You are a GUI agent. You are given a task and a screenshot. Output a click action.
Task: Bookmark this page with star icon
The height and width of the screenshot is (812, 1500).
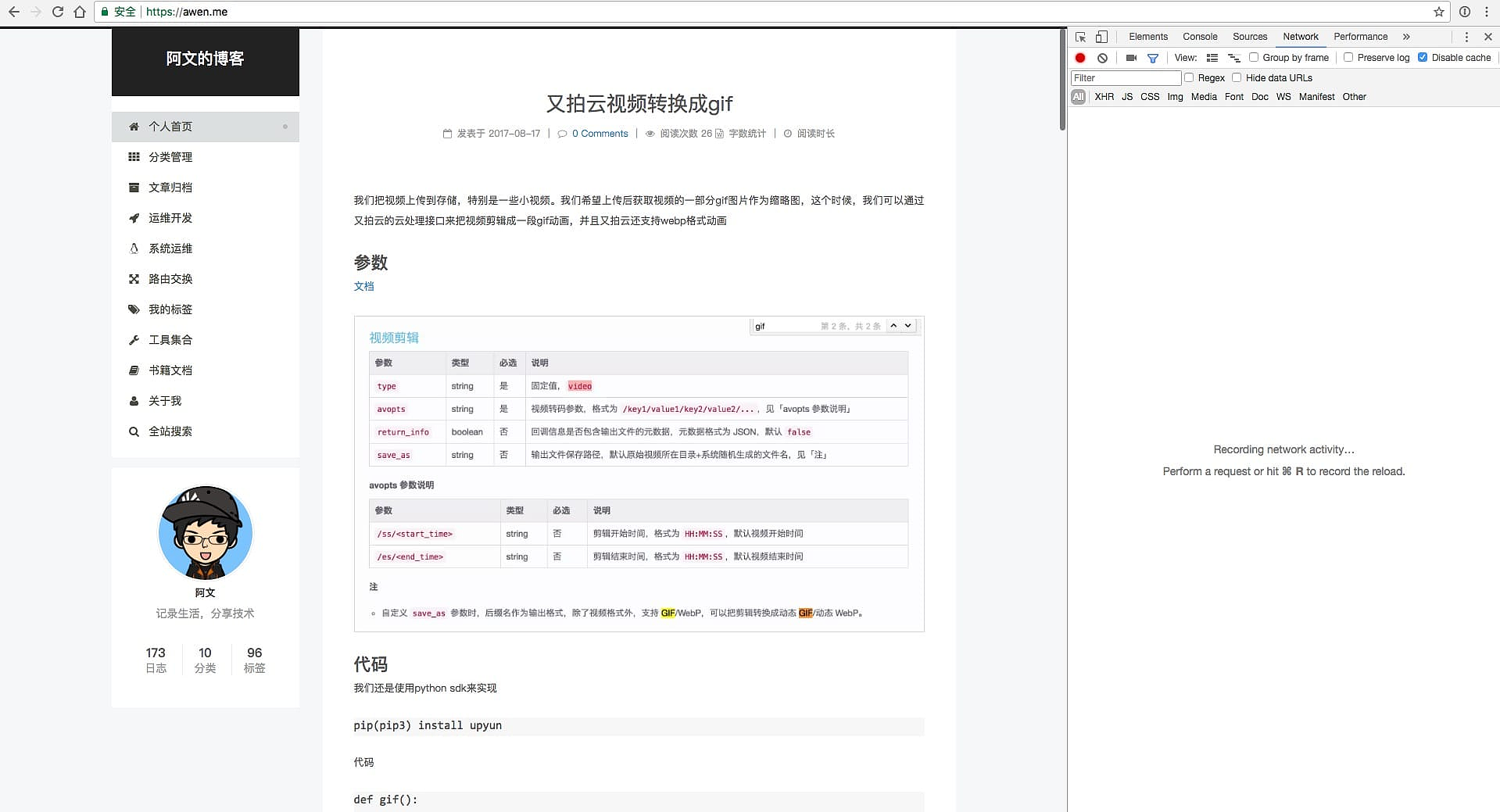click(1438, 12)
